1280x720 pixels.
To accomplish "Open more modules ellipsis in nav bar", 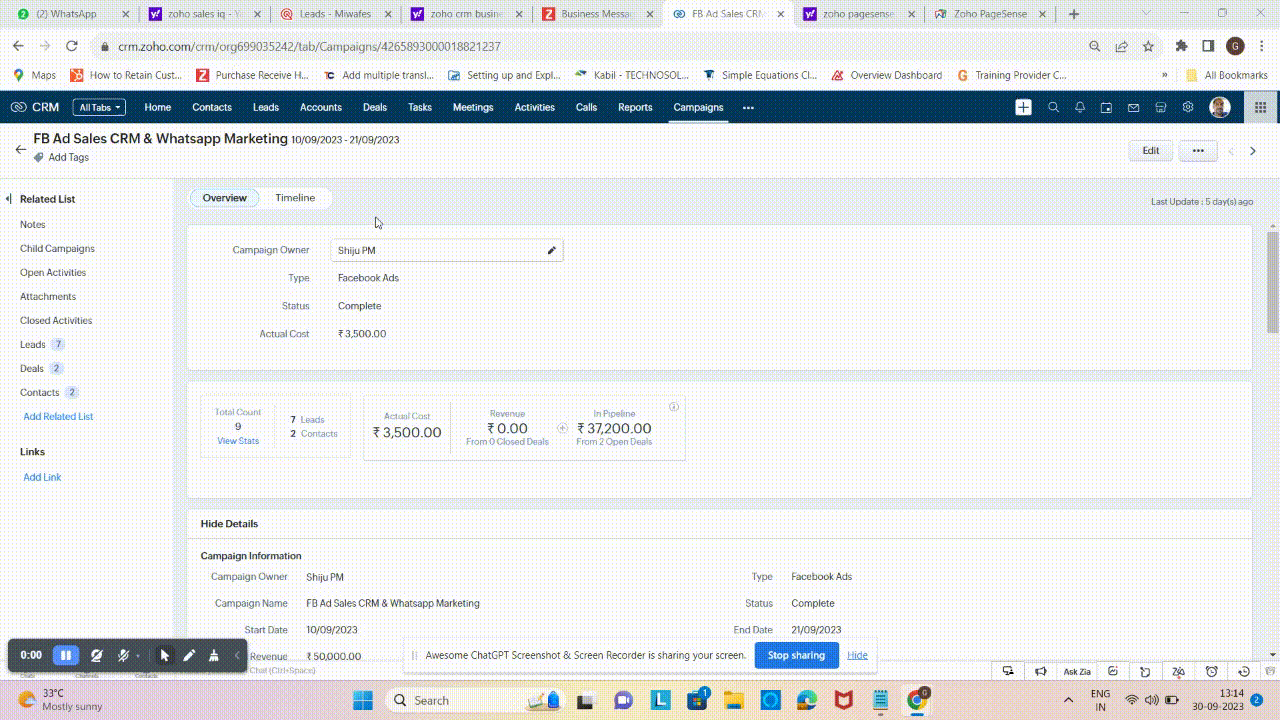I will [x=748, y=107].
